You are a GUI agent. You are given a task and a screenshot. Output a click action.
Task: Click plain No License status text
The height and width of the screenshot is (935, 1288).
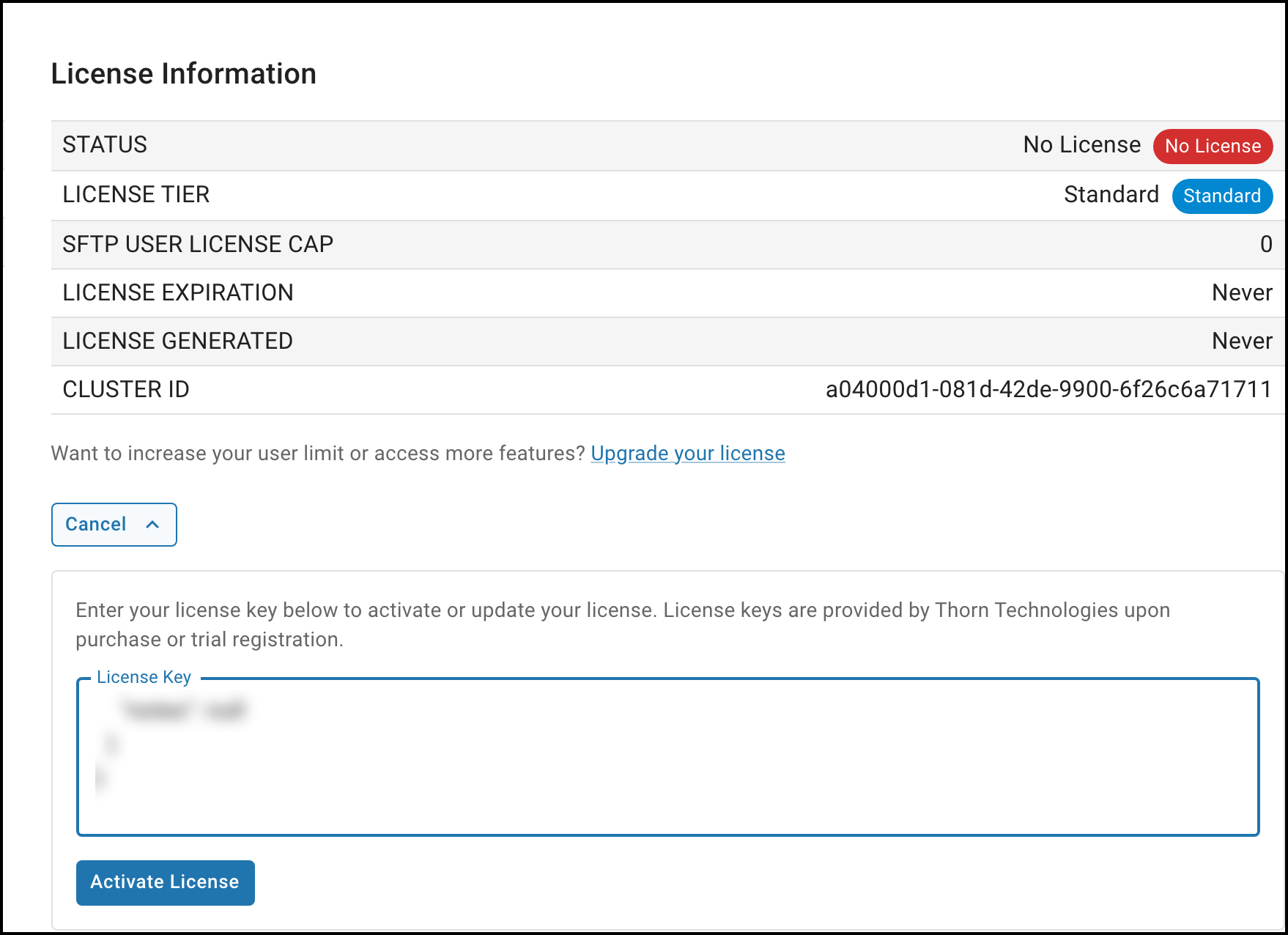pyautogui.click(x=1081, y=145)
